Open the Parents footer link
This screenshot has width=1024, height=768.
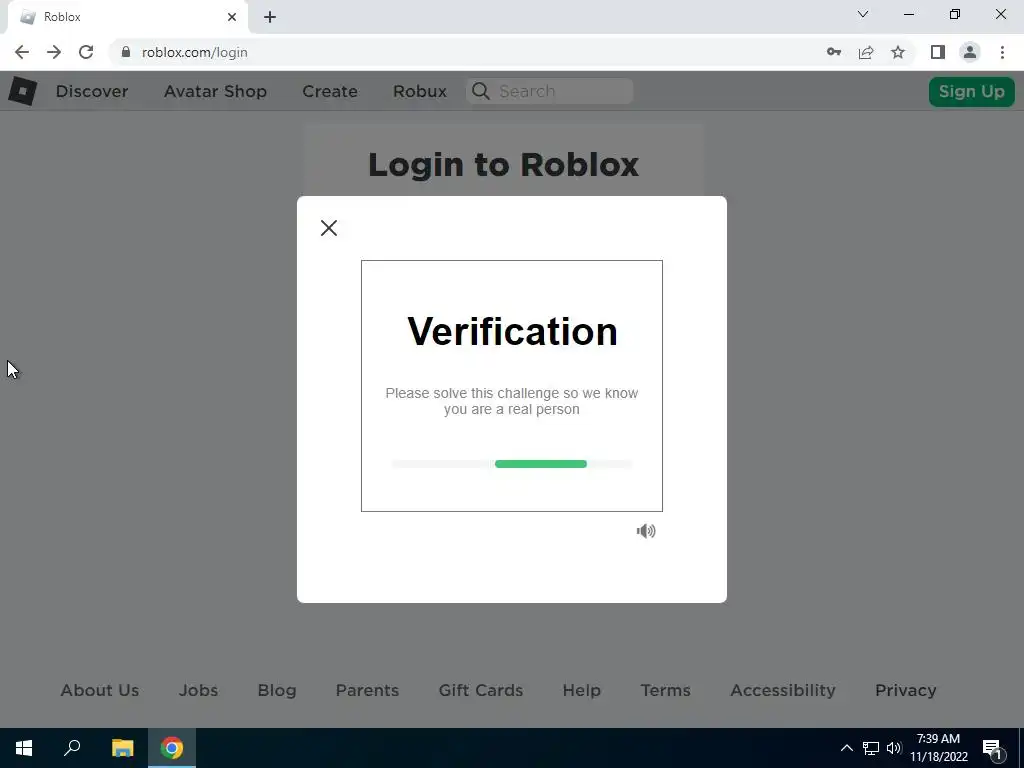367,690
